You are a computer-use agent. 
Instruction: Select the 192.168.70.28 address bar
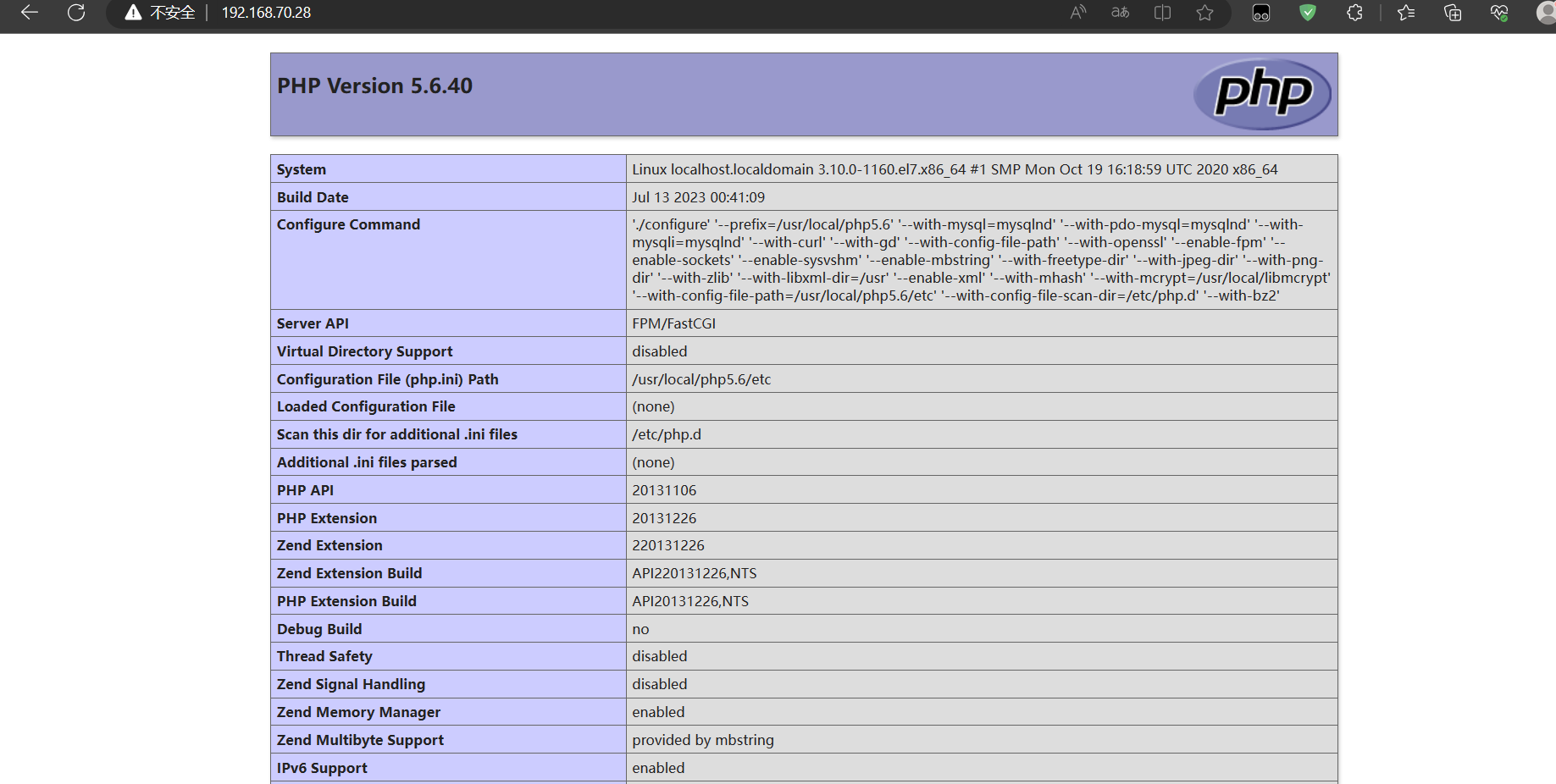[266, 13]
